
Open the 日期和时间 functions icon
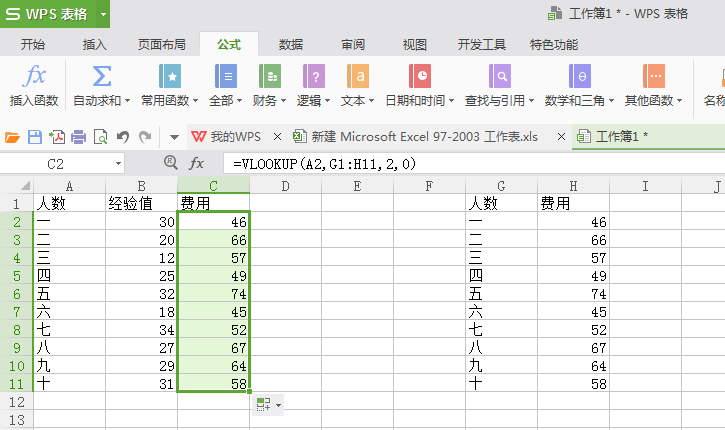tap(421, 76)
